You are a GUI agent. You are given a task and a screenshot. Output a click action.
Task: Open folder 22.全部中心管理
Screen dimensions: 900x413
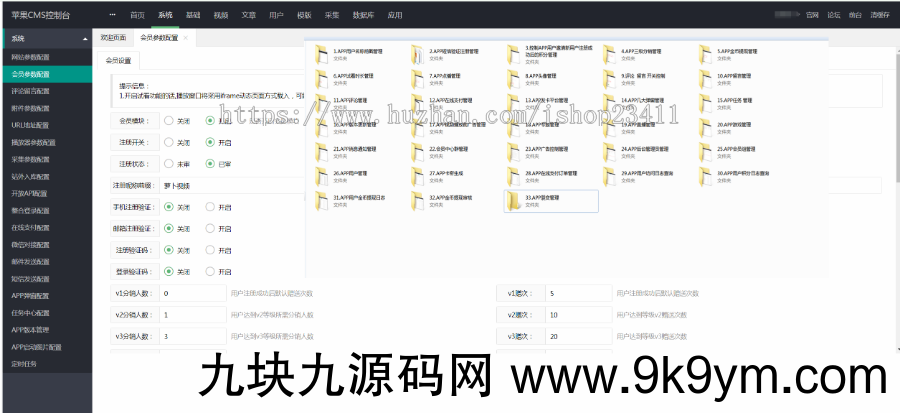click(x=420, y=151)
